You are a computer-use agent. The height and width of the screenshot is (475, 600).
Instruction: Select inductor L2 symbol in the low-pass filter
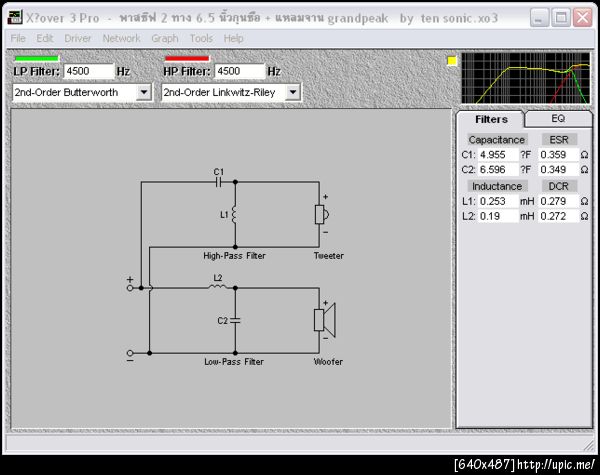pyautogui.click(x=218, y=286)
